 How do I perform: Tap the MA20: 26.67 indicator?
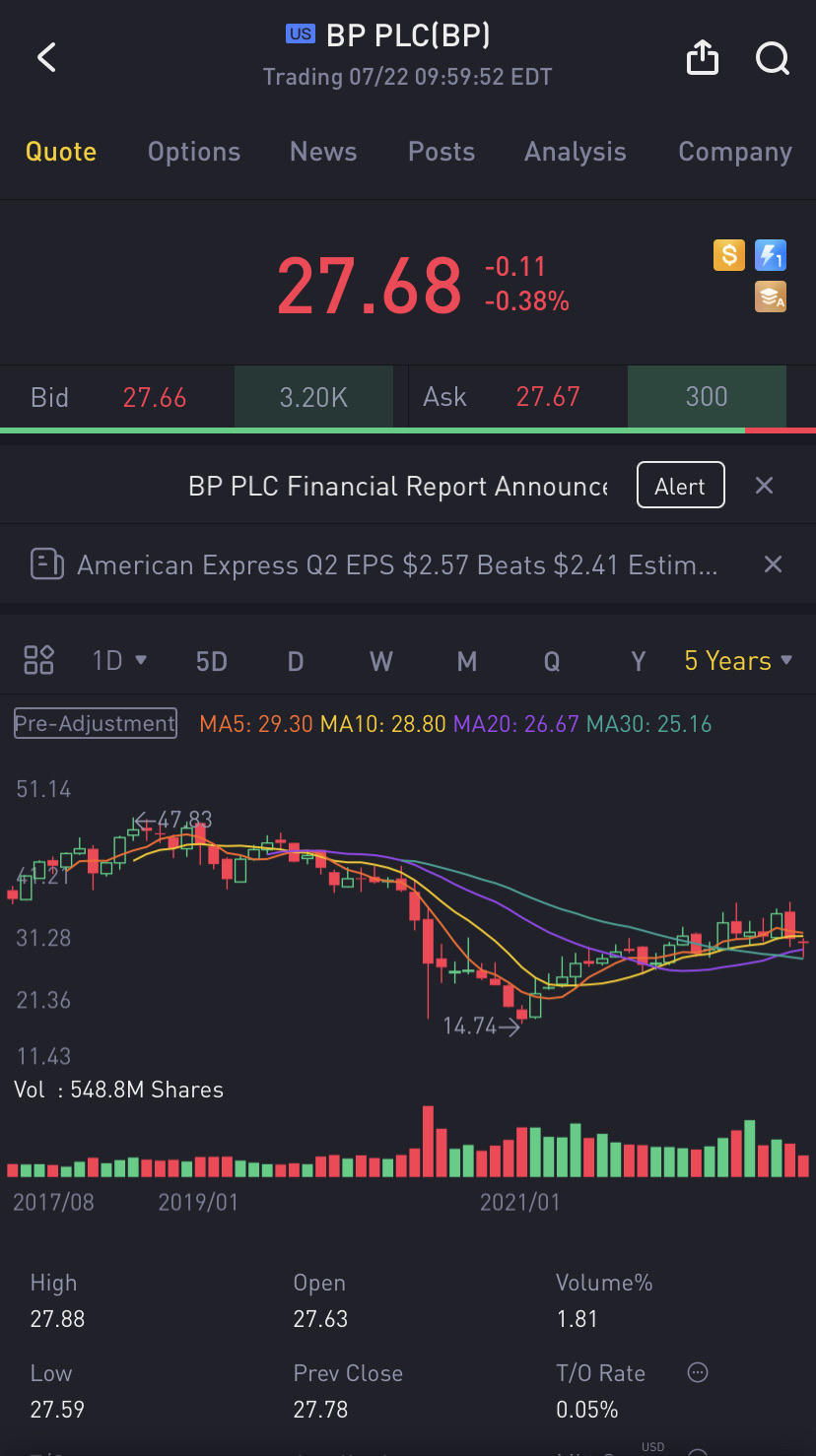tap(517, 724)
